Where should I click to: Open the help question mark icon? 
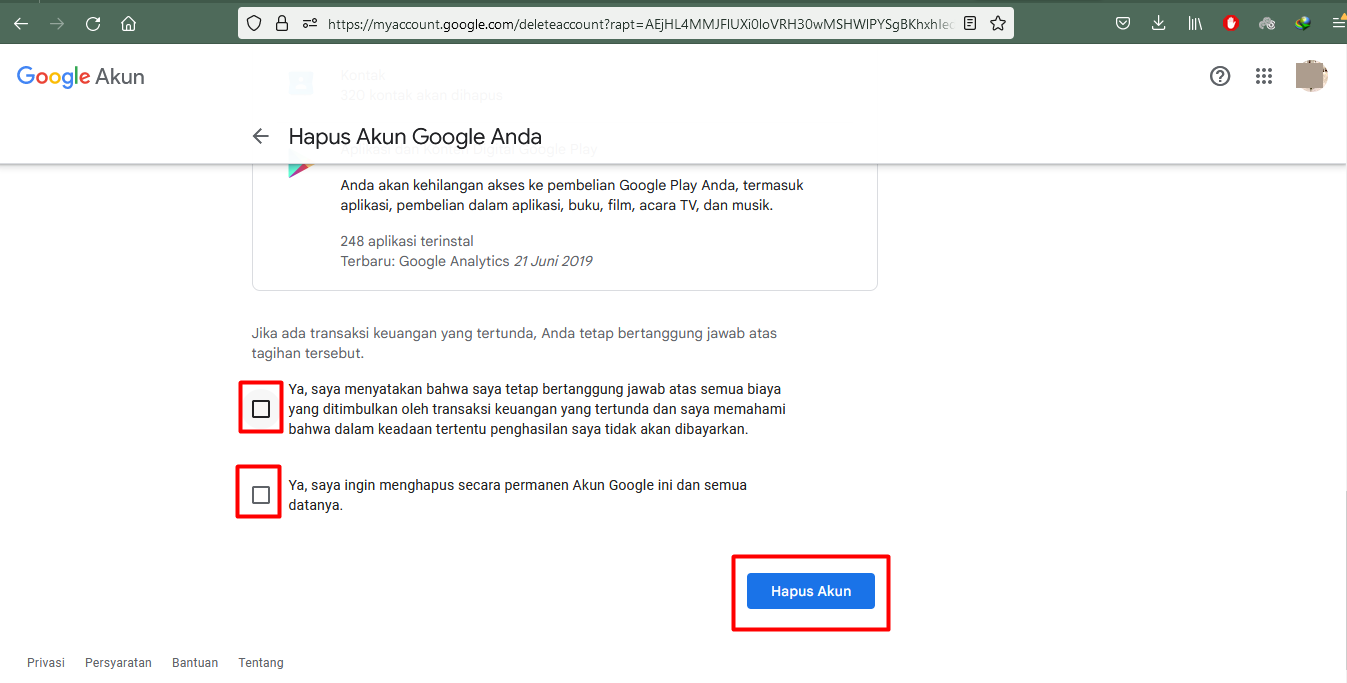pos(1220,76)
